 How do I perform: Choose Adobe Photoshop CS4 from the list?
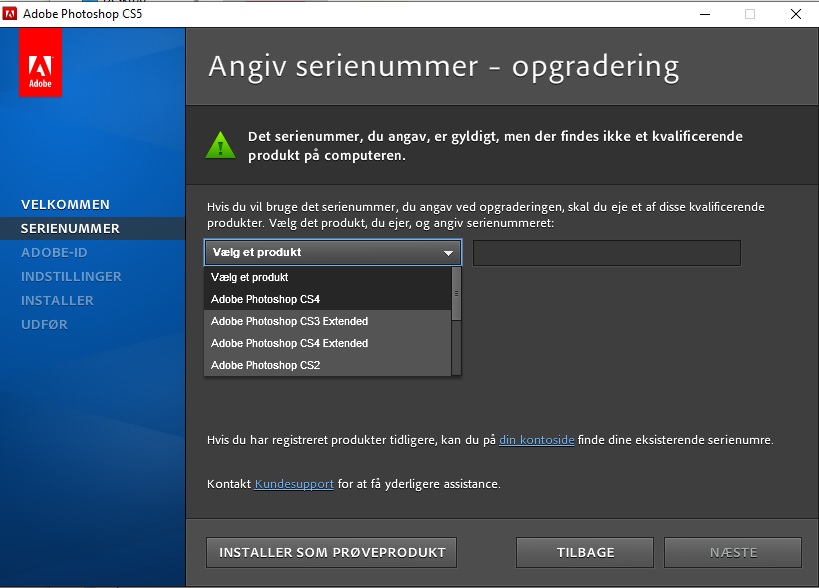[x=327, y=299]
